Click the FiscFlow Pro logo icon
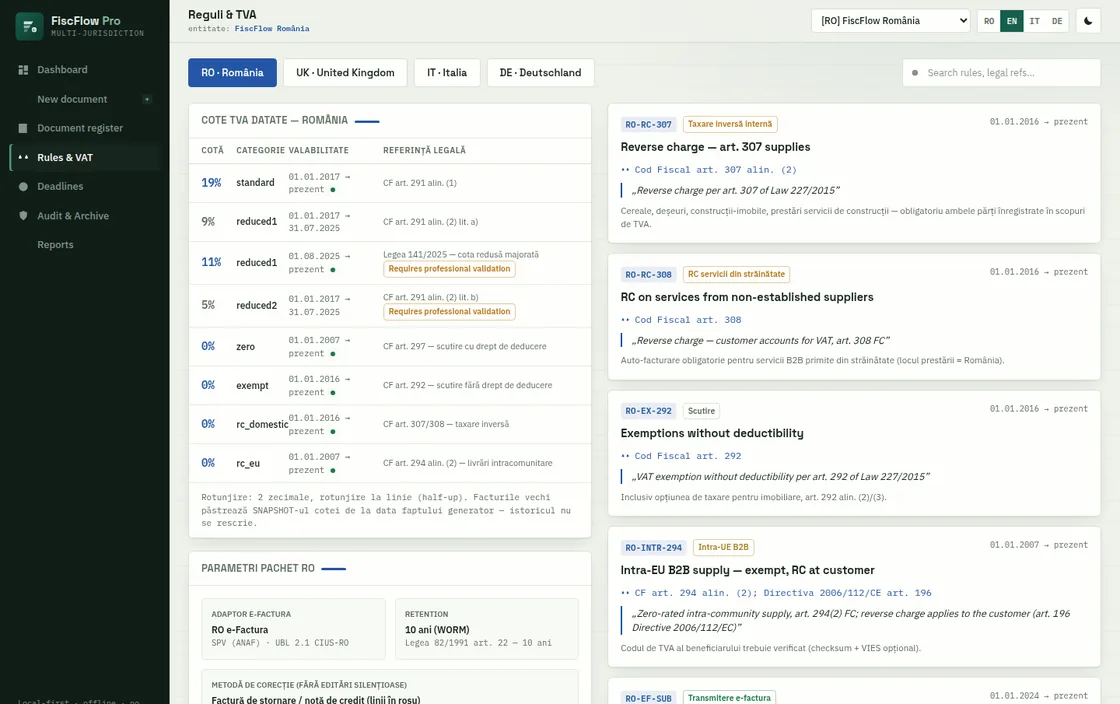The width and height of the screenshot is (1120, 704). coord(29,26)
